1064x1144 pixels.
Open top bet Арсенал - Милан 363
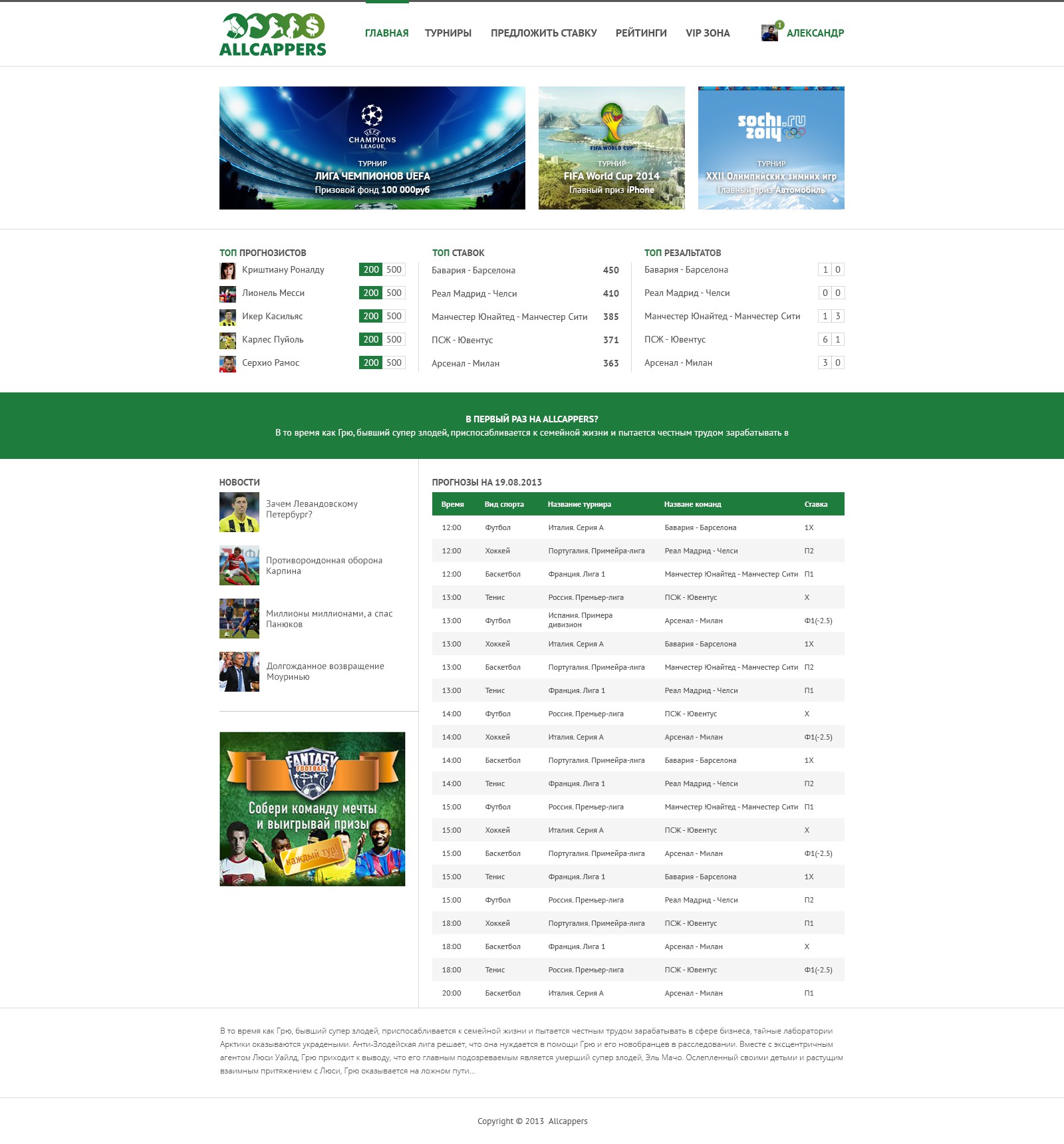525,363
